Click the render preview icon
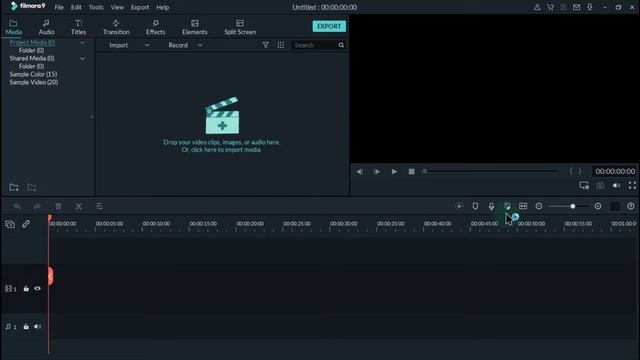Image resolution: width=640 pixels, height=360 pixels. [x=460, y=206]
